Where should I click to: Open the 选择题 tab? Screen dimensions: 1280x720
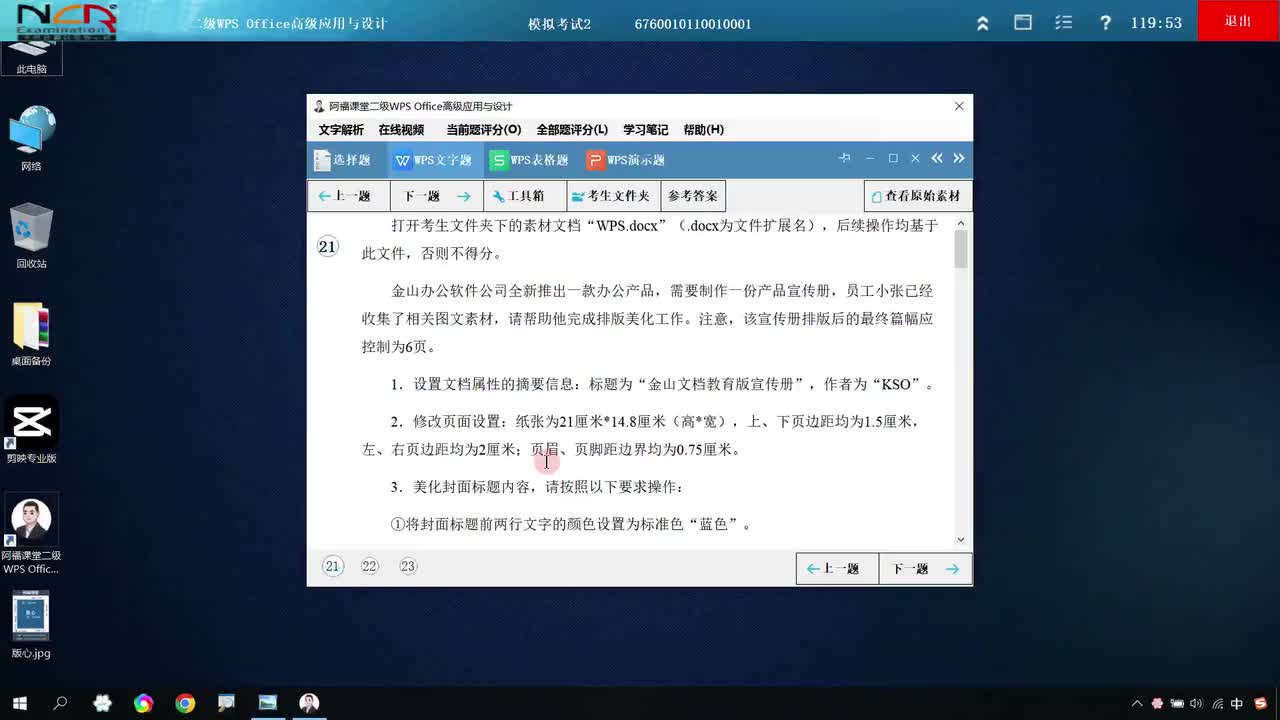tap(342, 160)
